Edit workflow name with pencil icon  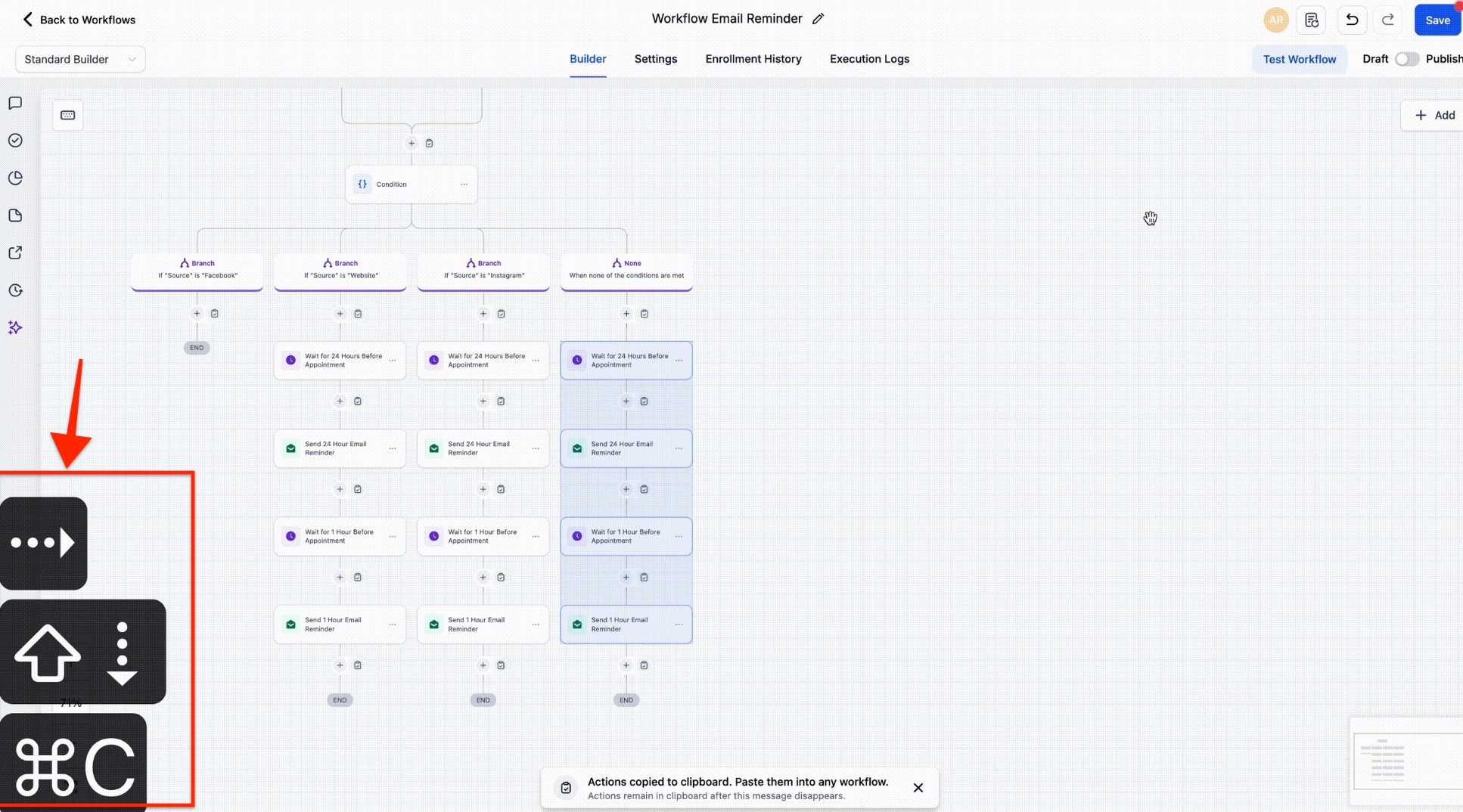tap(818, 19)
